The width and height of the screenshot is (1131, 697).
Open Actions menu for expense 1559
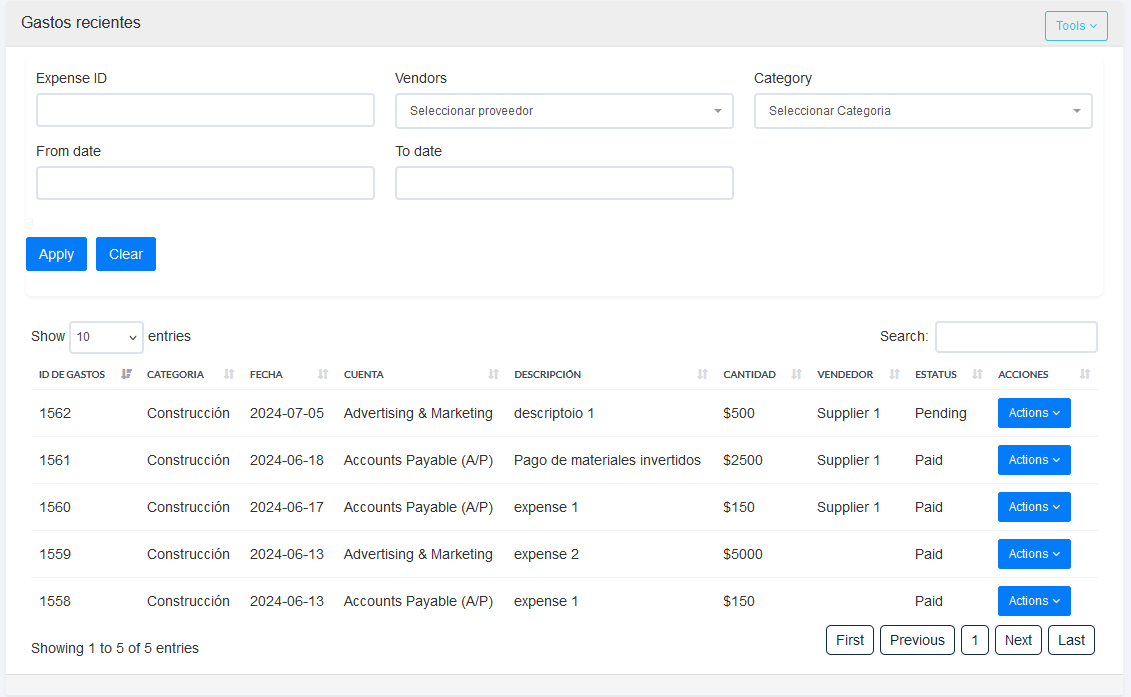pos(1034,554)
